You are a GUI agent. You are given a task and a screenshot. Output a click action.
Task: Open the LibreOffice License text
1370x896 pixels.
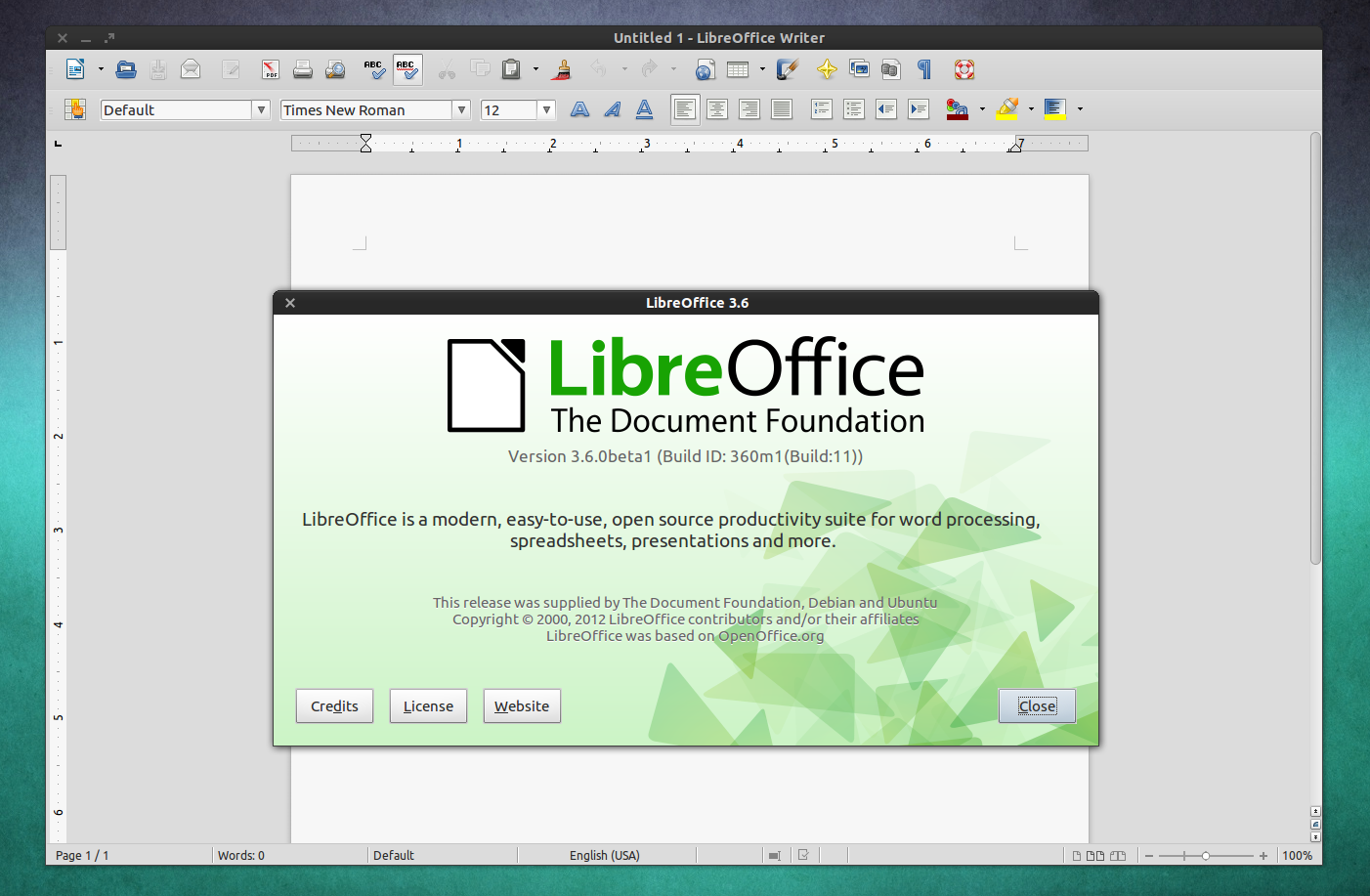pyautogui.click(x=428, y=705)
